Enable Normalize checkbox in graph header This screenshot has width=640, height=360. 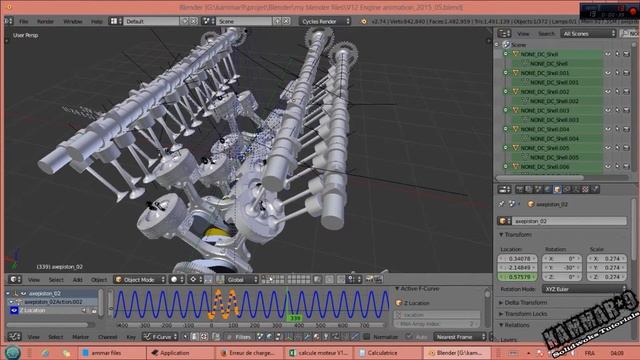point(367,336)
